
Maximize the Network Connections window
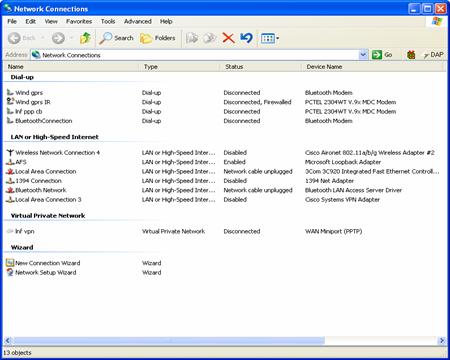tap(427, 8)
